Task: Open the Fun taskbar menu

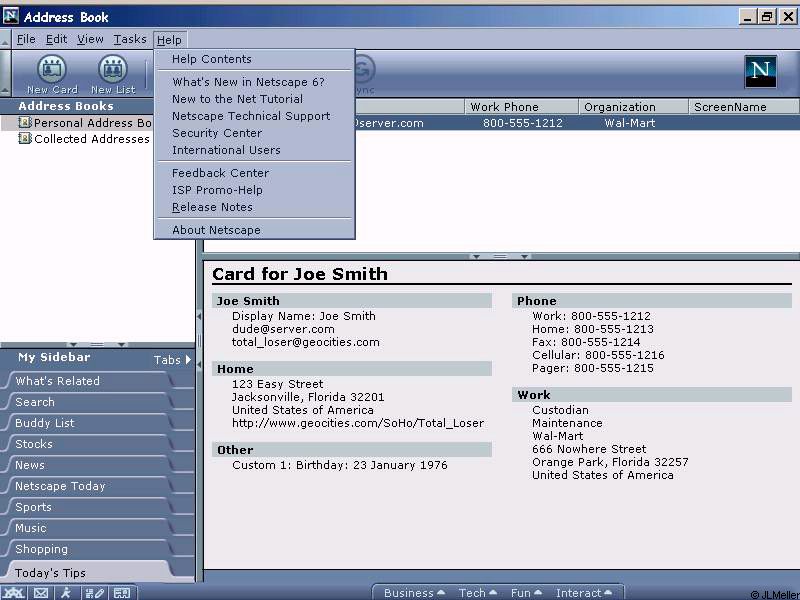Action: [x=526, y=593]
